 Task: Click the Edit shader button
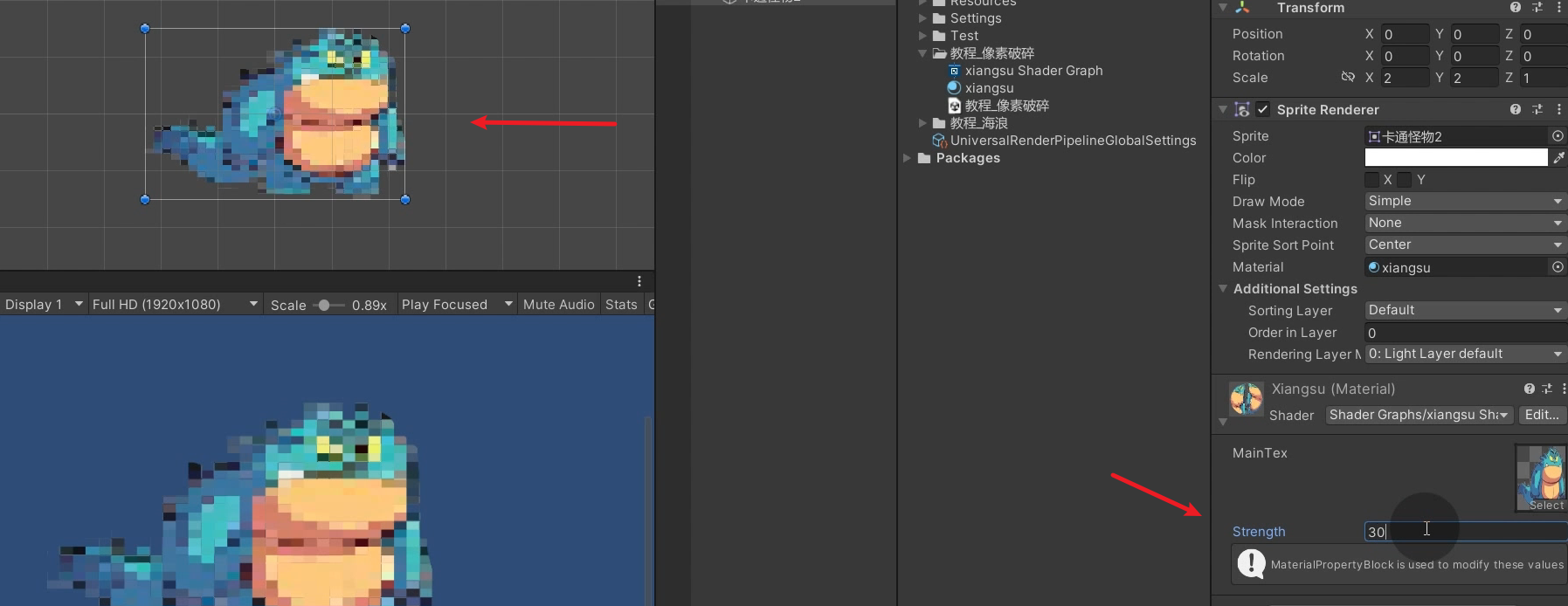point(1542,415)
